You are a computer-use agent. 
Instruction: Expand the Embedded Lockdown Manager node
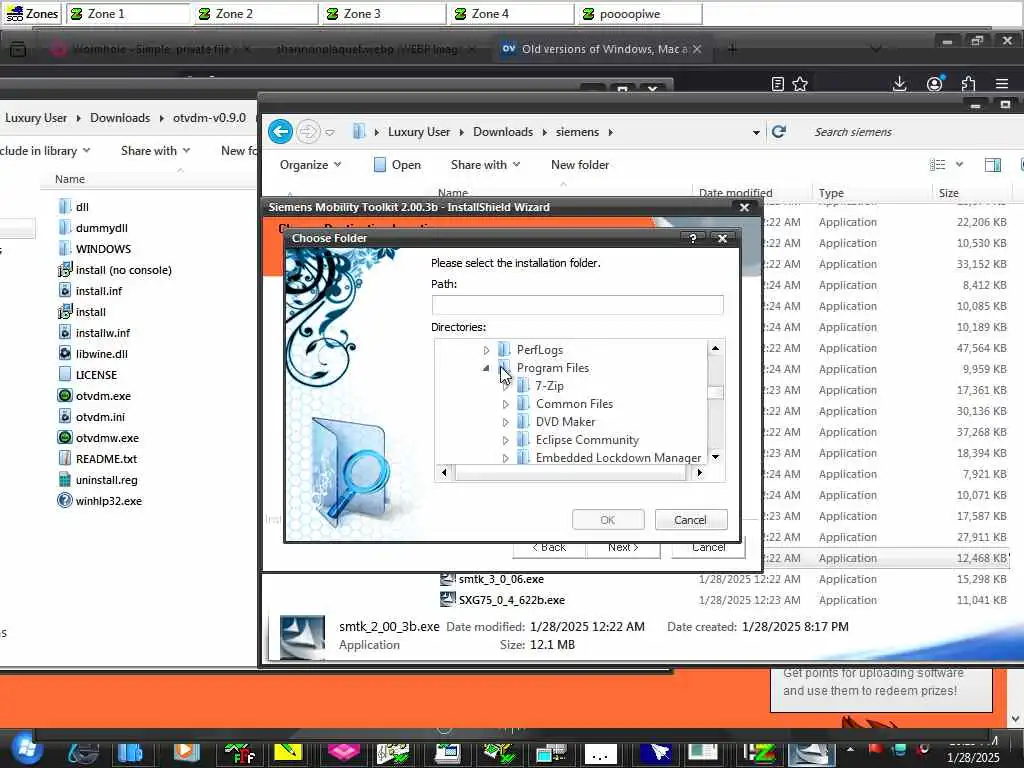(x=505, y=458)
